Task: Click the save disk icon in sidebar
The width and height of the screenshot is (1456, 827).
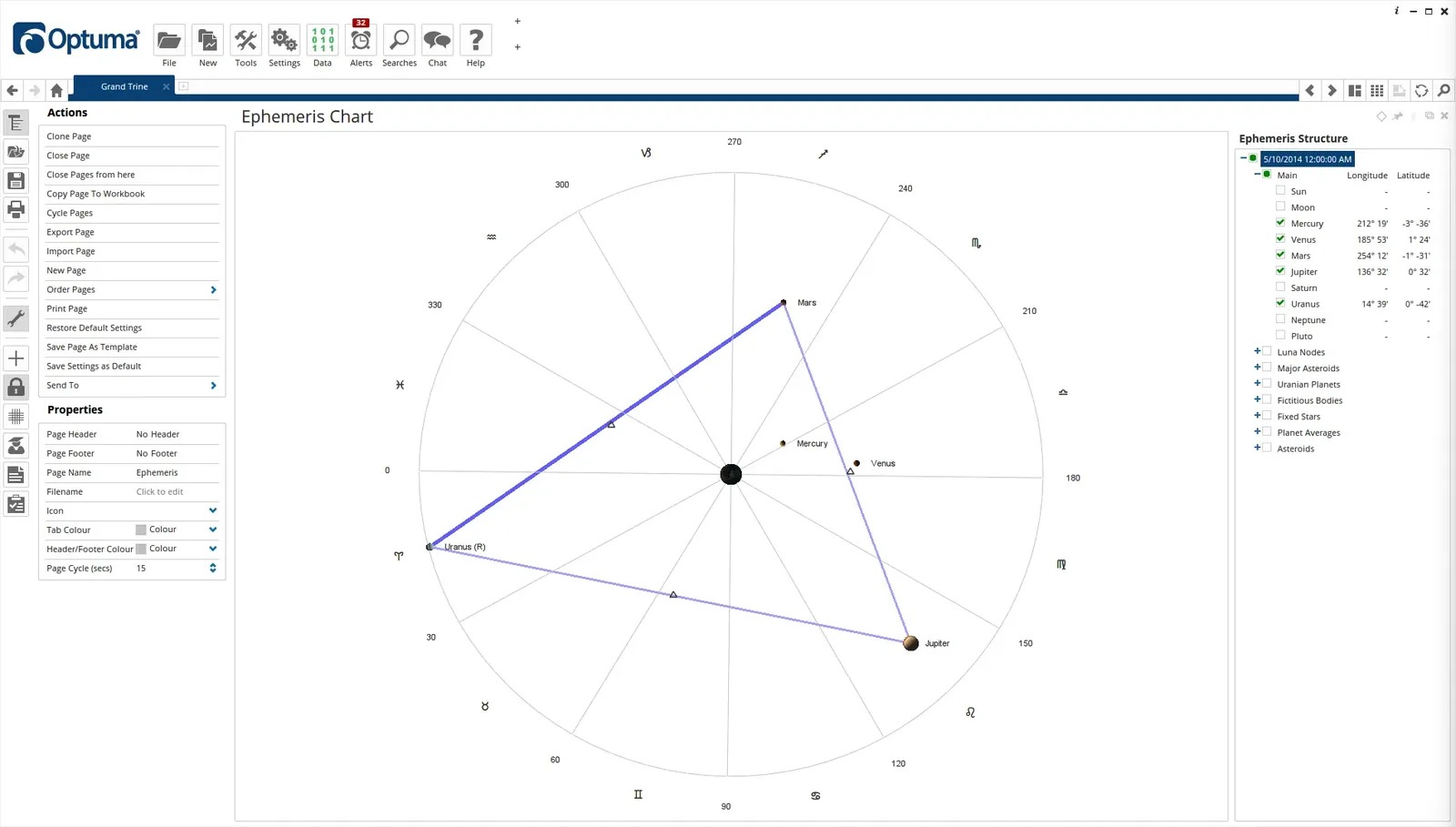Action: (x=16, y=180)
